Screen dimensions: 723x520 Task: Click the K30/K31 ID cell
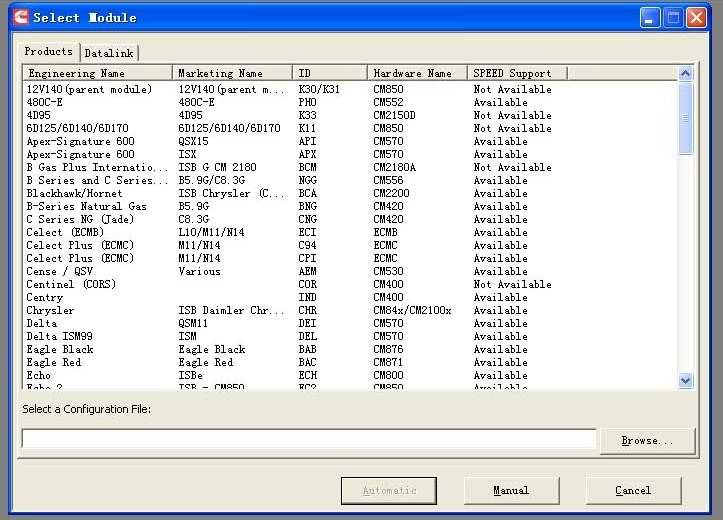(x=319, y=89)
